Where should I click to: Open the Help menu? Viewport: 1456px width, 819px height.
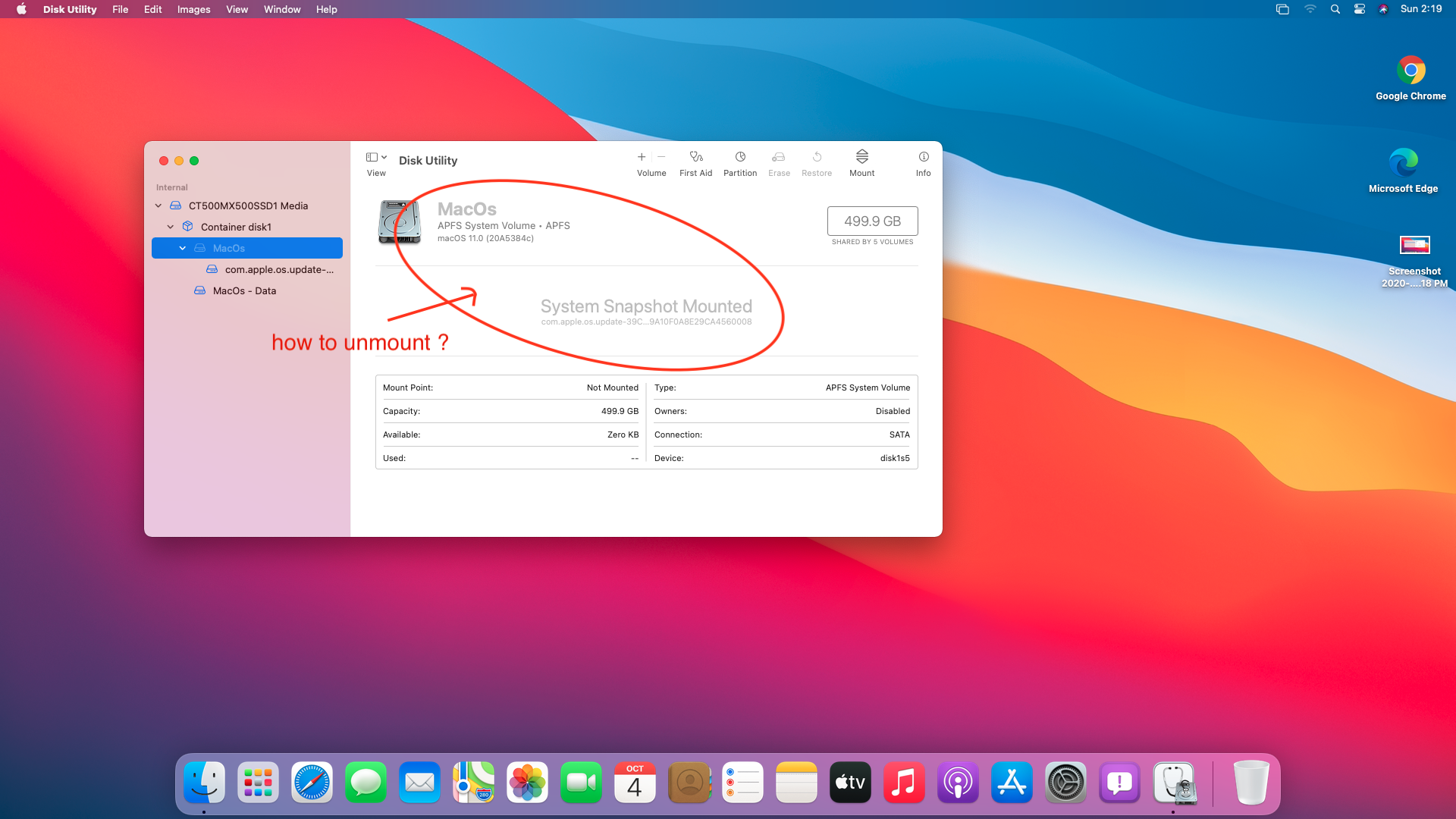click(326, 9)
